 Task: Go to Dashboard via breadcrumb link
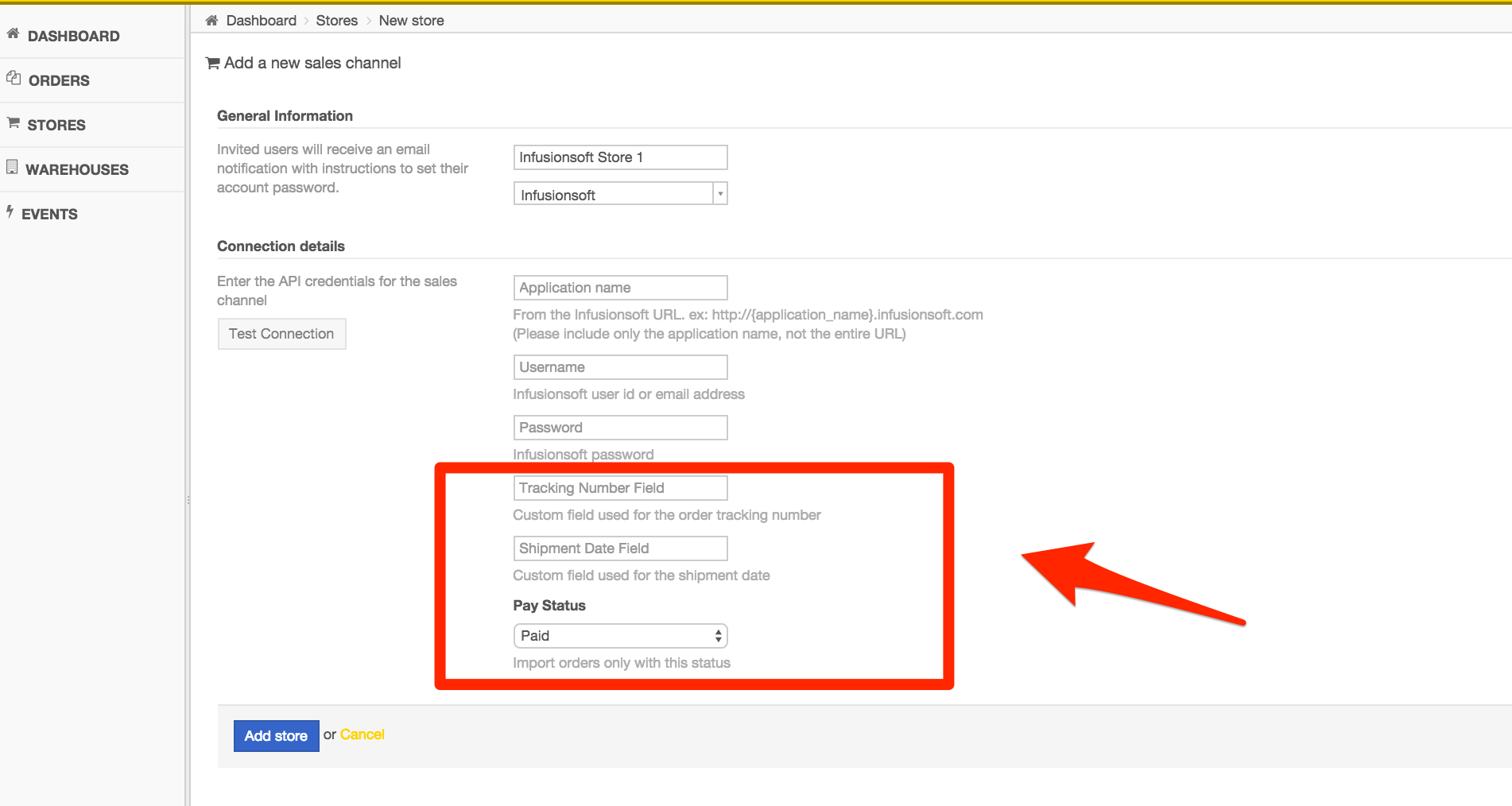pyautogui.click(x=261, y=21)
